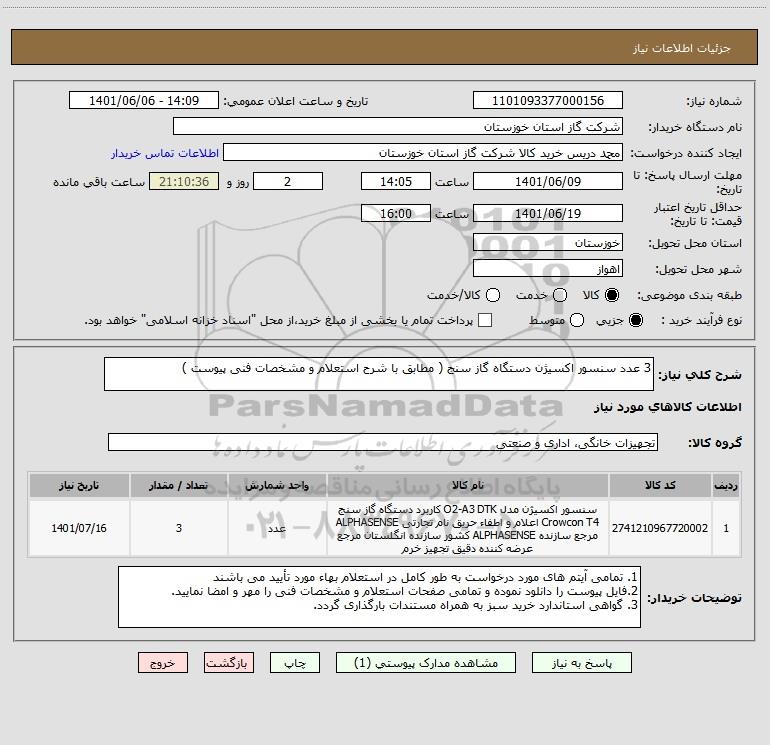The image size is (770, 745).
Task: Click the announcement date field 1401/06/06 - 14:09
Action: [x=144, y=101]
